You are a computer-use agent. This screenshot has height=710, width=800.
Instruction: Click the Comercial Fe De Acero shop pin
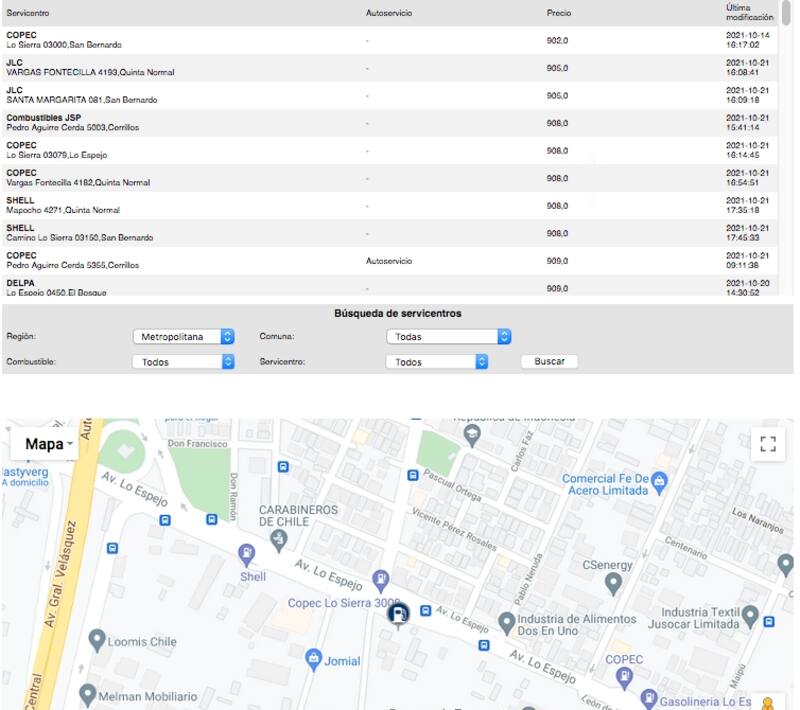(660, 485)
